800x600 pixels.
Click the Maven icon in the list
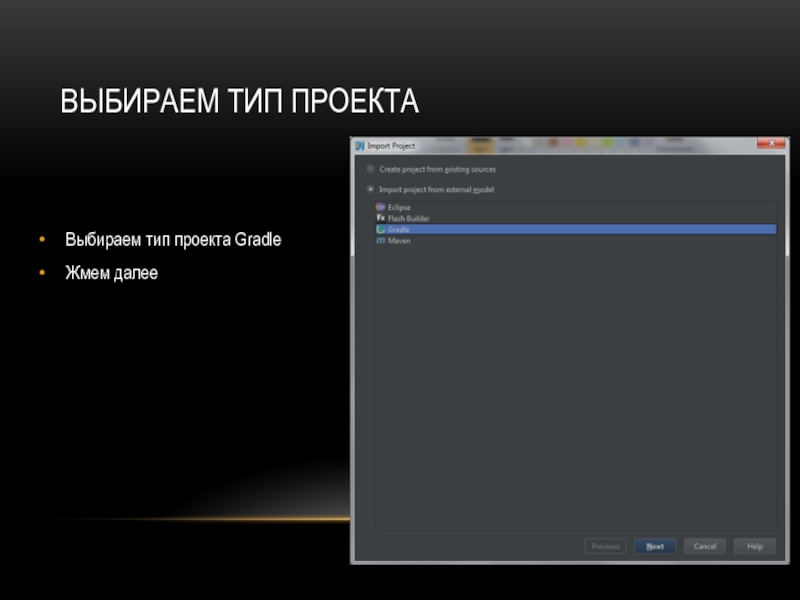pyautogui.click(x=381, y=241)
